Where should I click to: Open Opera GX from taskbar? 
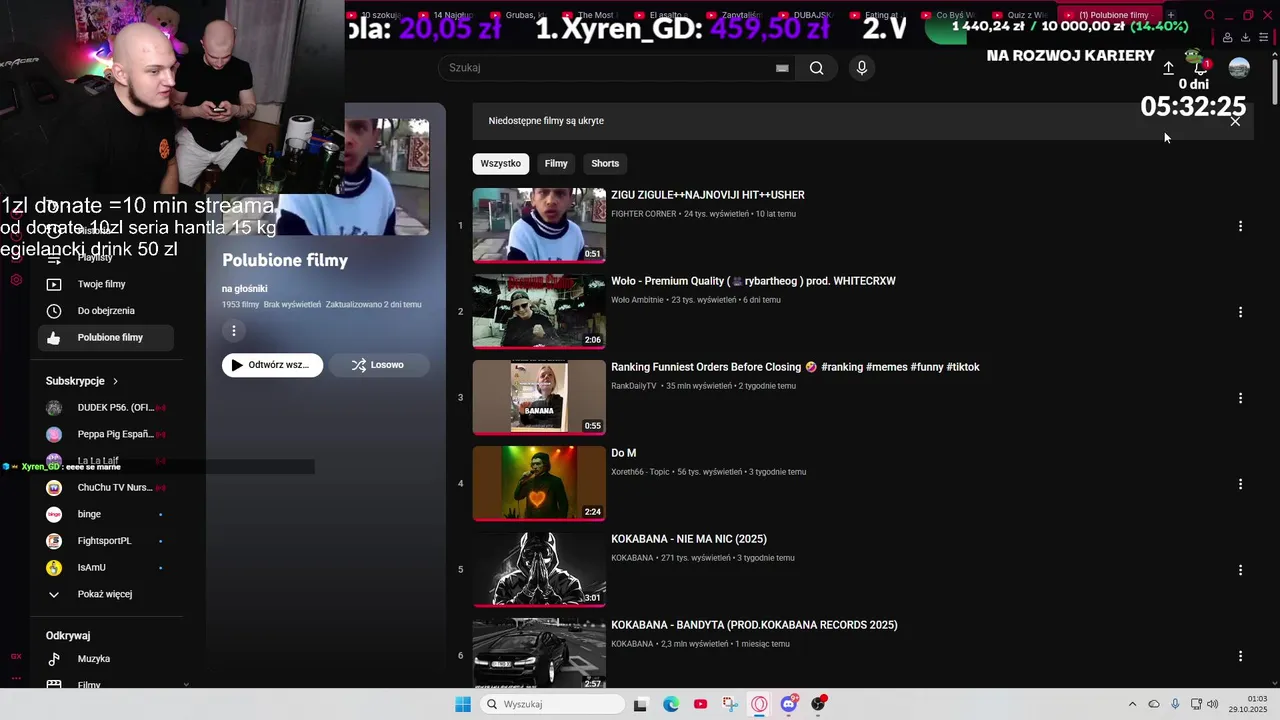click(759, 704)
